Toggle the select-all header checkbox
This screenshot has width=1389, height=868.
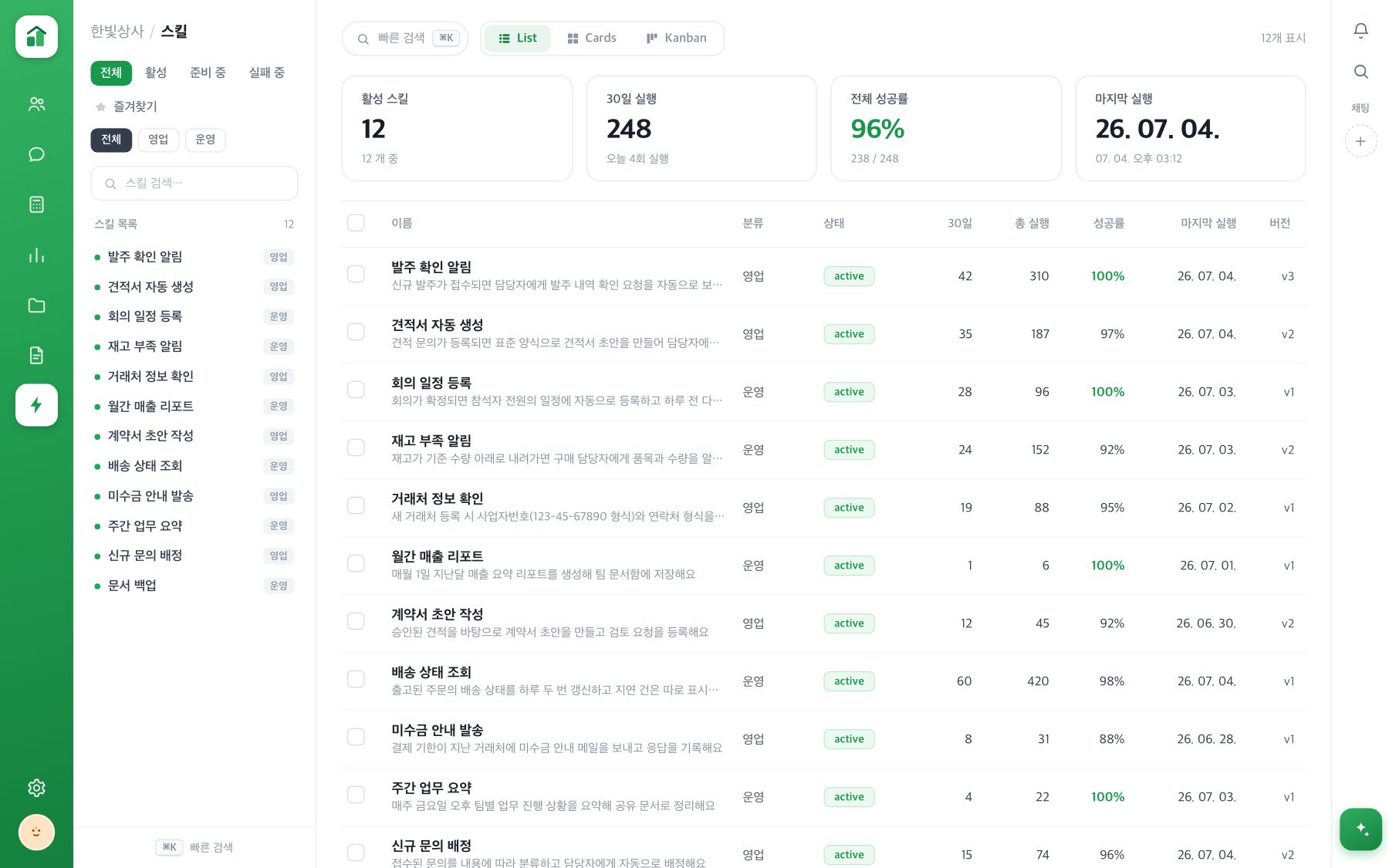(356, 223)
